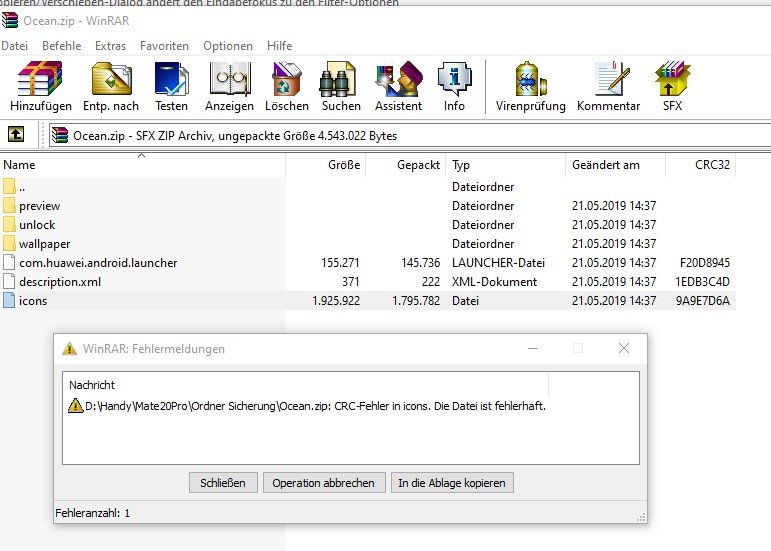The image size is (771, 551).
Task: Click the Fehlermeldungen dialog title warning icon
Action: click(x=69, y=348)
